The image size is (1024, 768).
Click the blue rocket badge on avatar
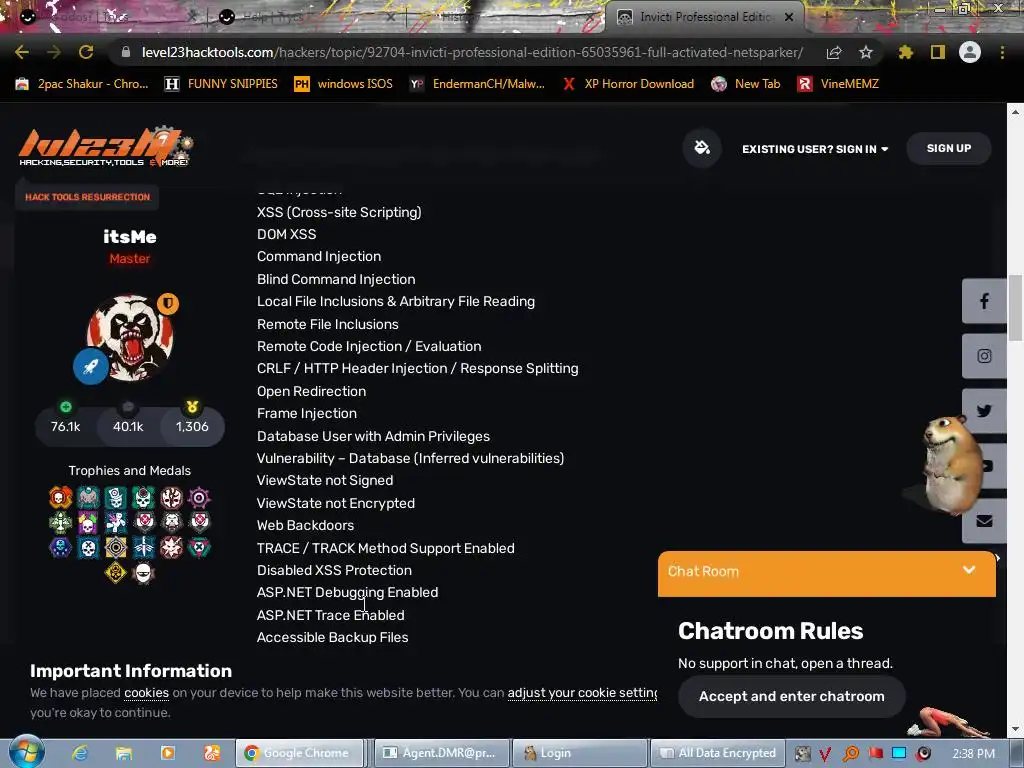pyautogui.click(x=91, y=366)
